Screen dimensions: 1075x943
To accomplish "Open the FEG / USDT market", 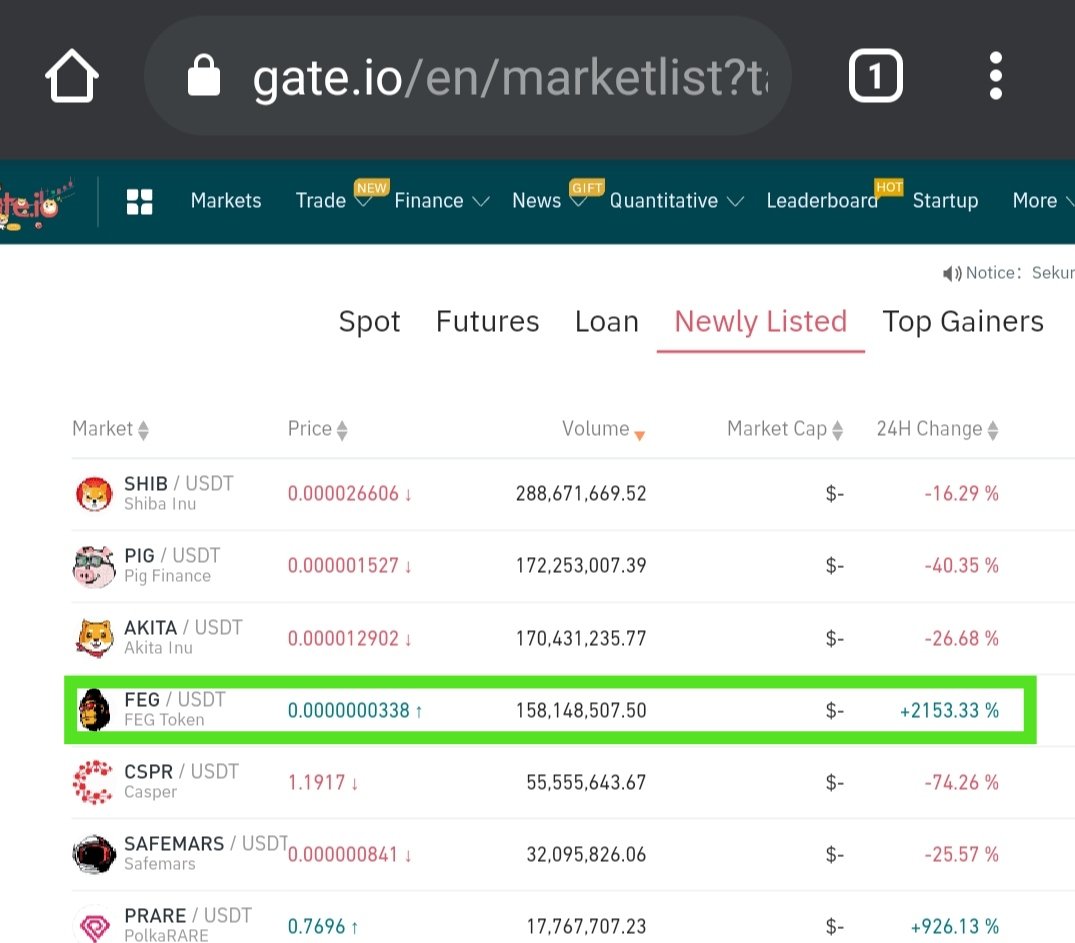I will pos(175,700).
